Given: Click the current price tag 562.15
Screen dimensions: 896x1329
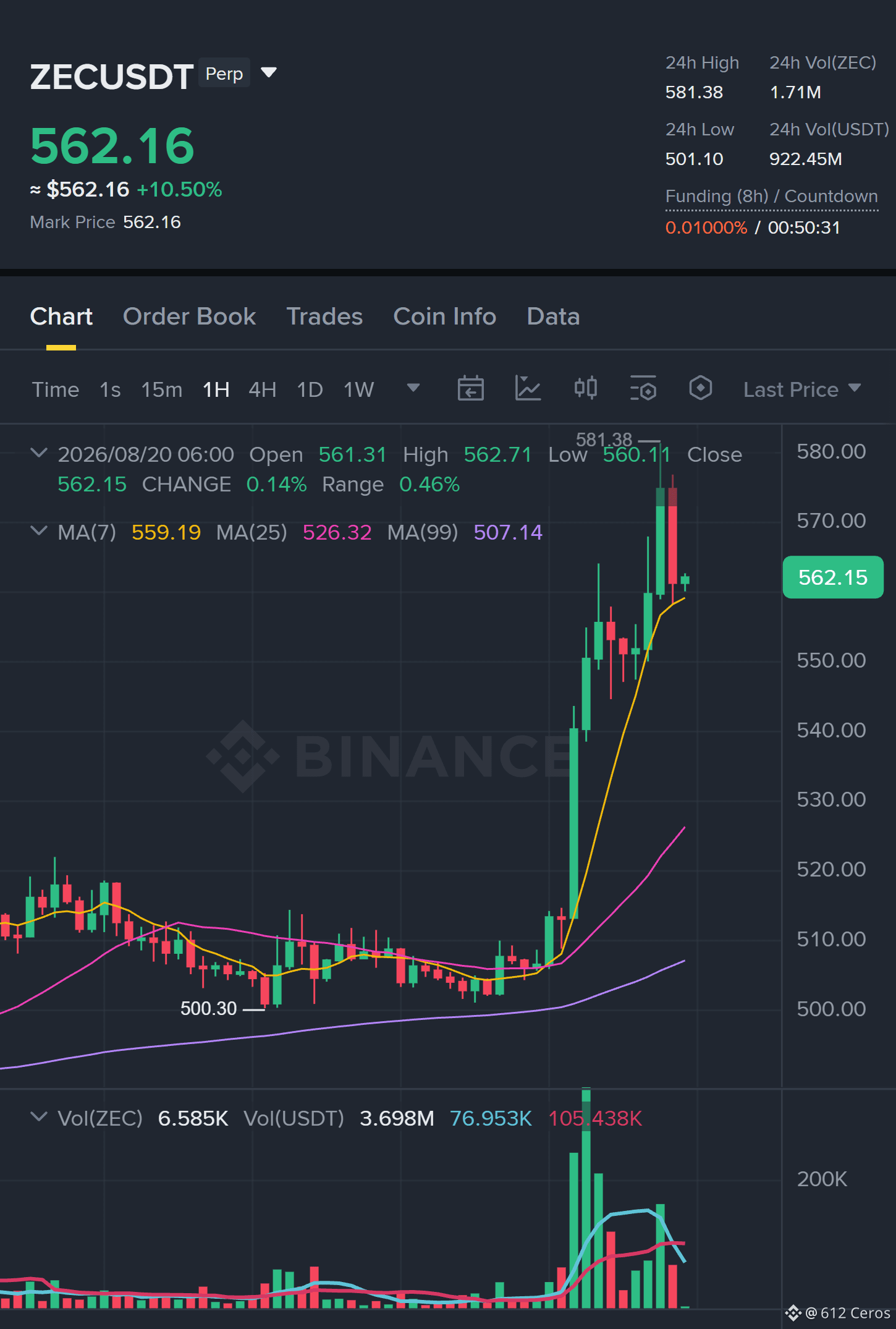Looking at the screenshot, I should 833,577.
